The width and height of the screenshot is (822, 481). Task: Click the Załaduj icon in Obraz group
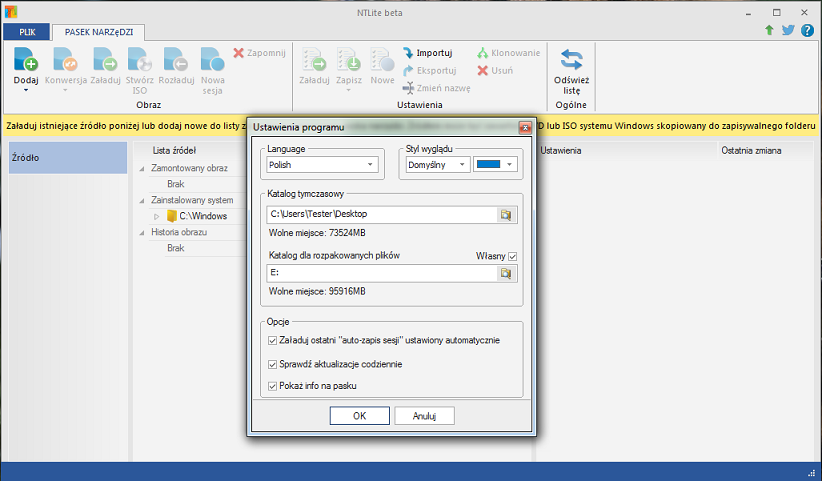coord(105,59)
